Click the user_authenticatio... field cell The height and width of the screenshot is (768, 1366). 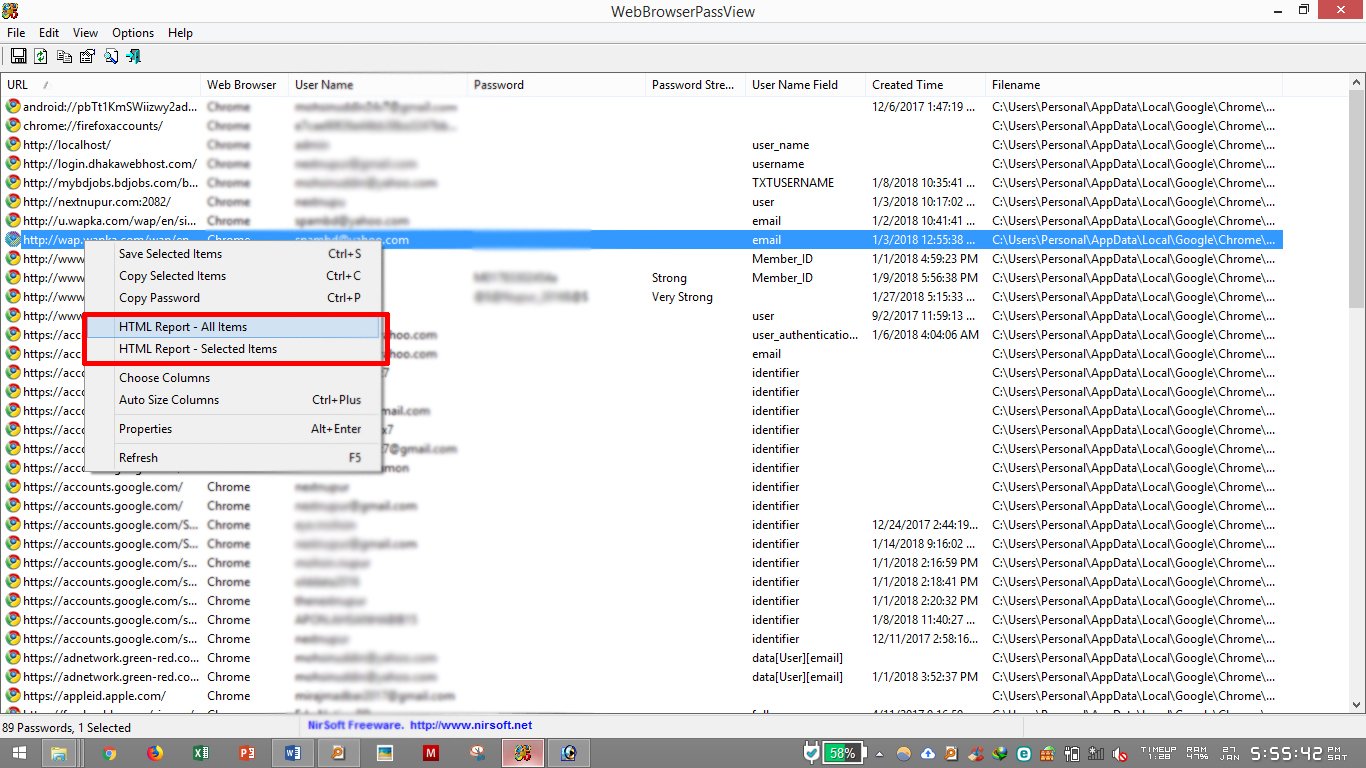[805, 335]
